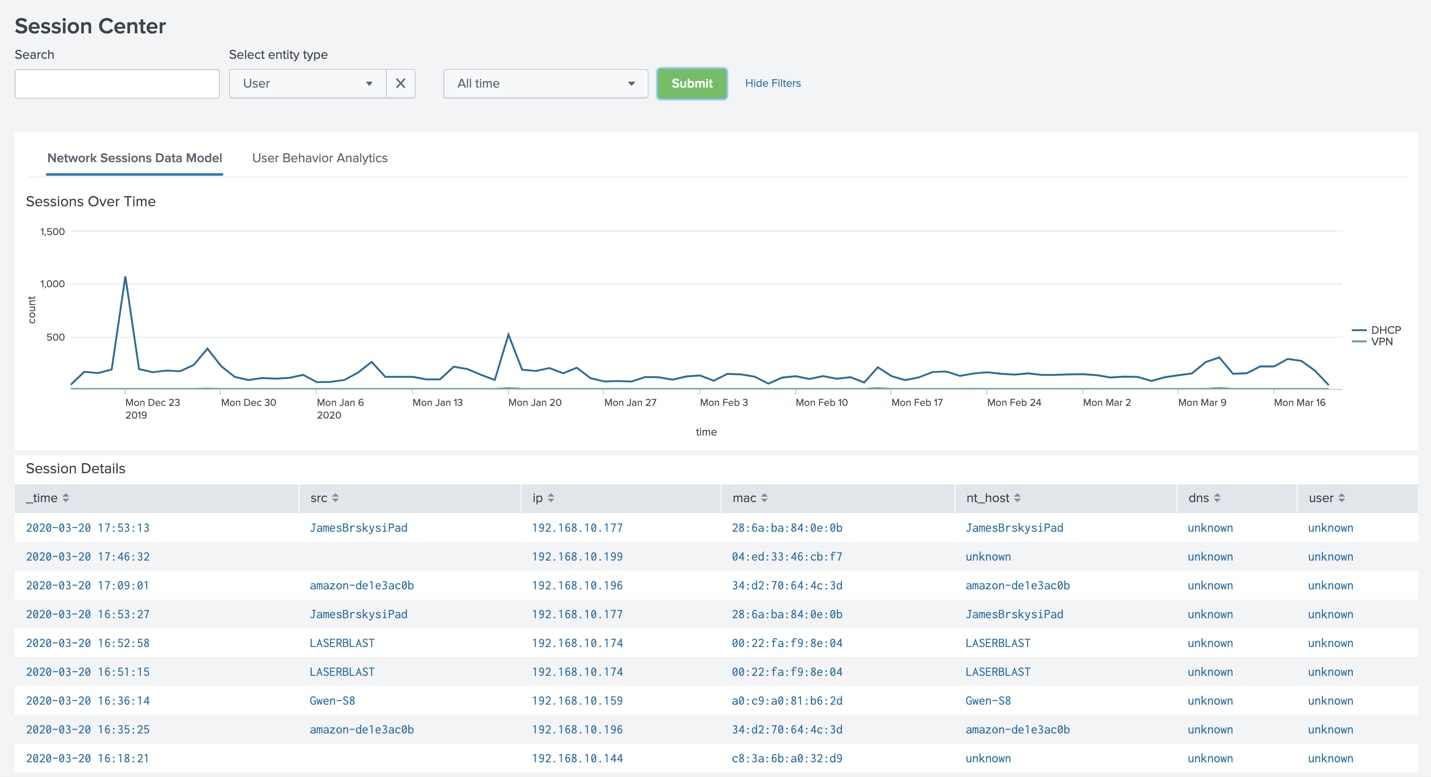Click user unknown in the 16:36:14 row
This screenshot has width=1431, height=777.
point(1330,701)
